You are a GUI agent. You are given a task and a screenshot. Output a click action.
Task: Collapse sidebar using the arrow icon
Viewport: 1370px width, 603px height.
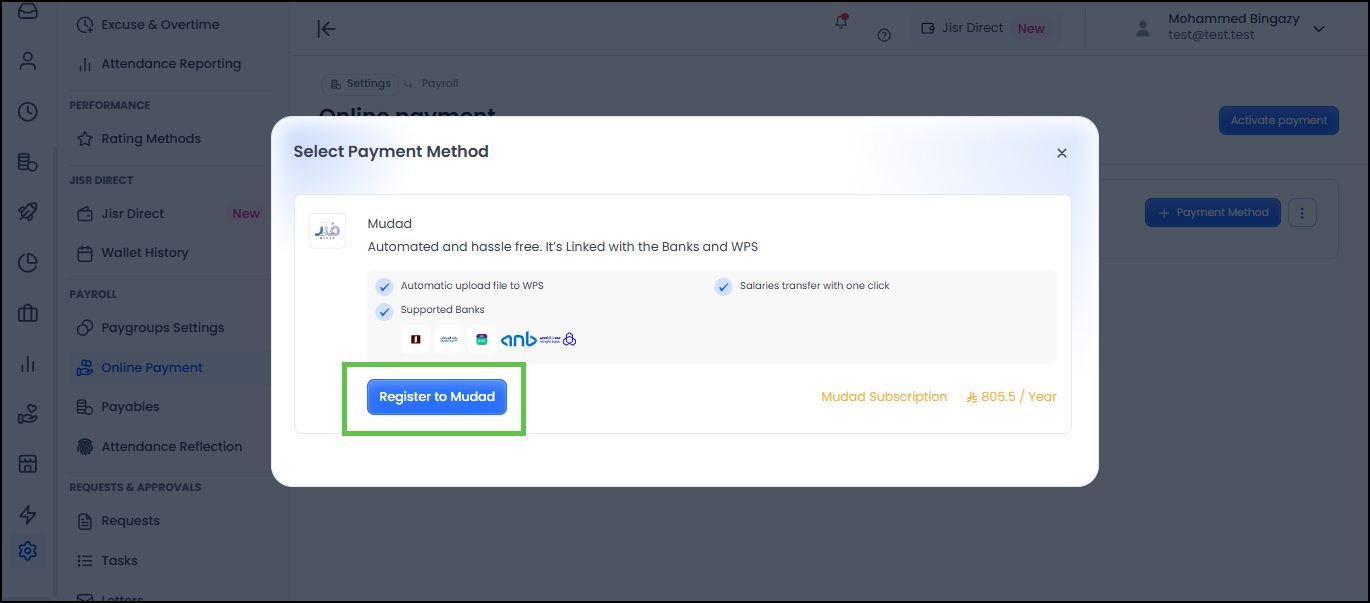pos(326,29)
